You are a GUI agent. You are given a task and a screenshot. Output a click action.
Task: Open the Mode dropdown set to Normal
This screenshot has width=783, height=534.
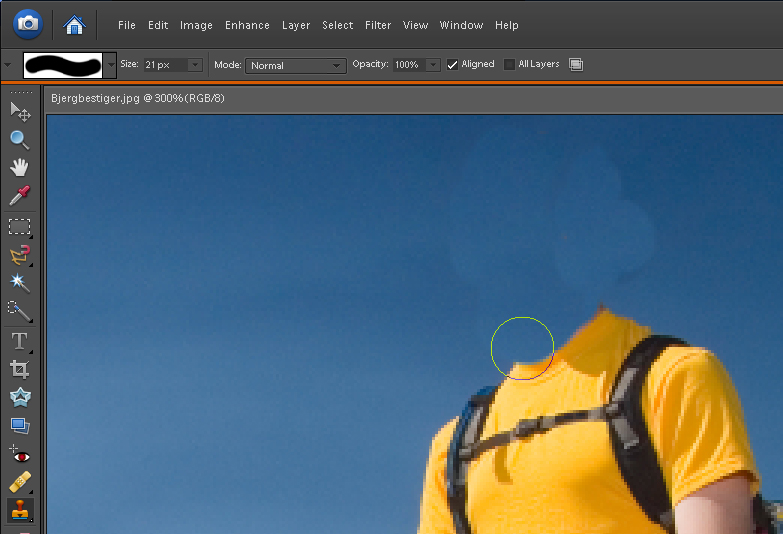point(295,65)
